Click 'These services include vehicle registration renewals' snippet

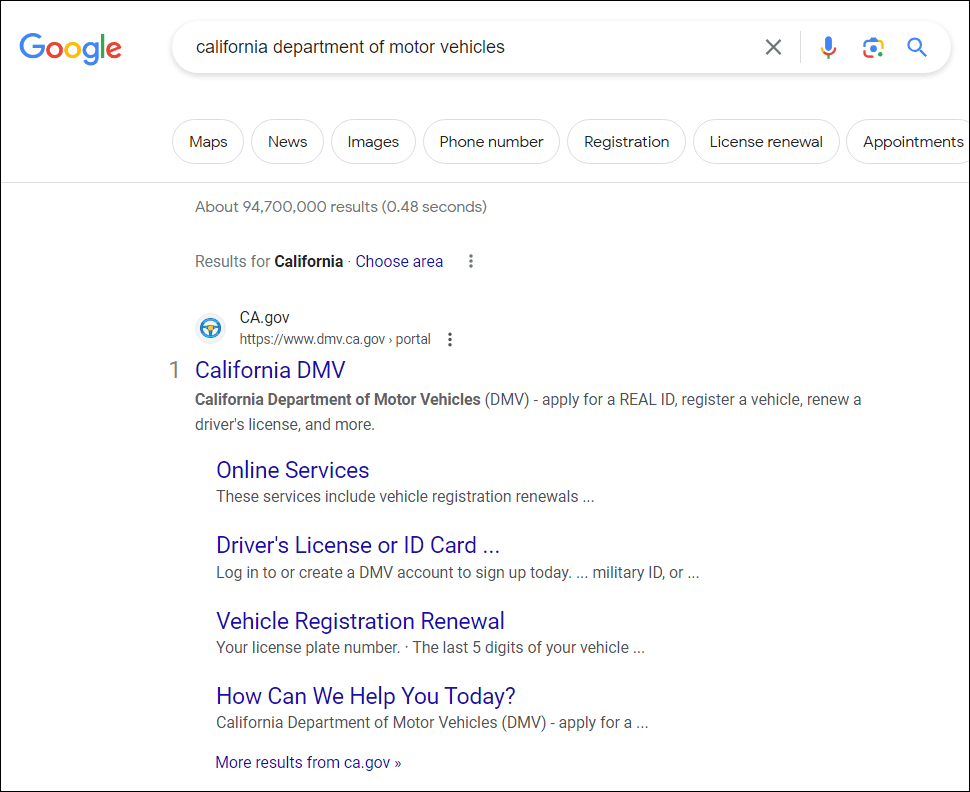click(x=405, y=497)
